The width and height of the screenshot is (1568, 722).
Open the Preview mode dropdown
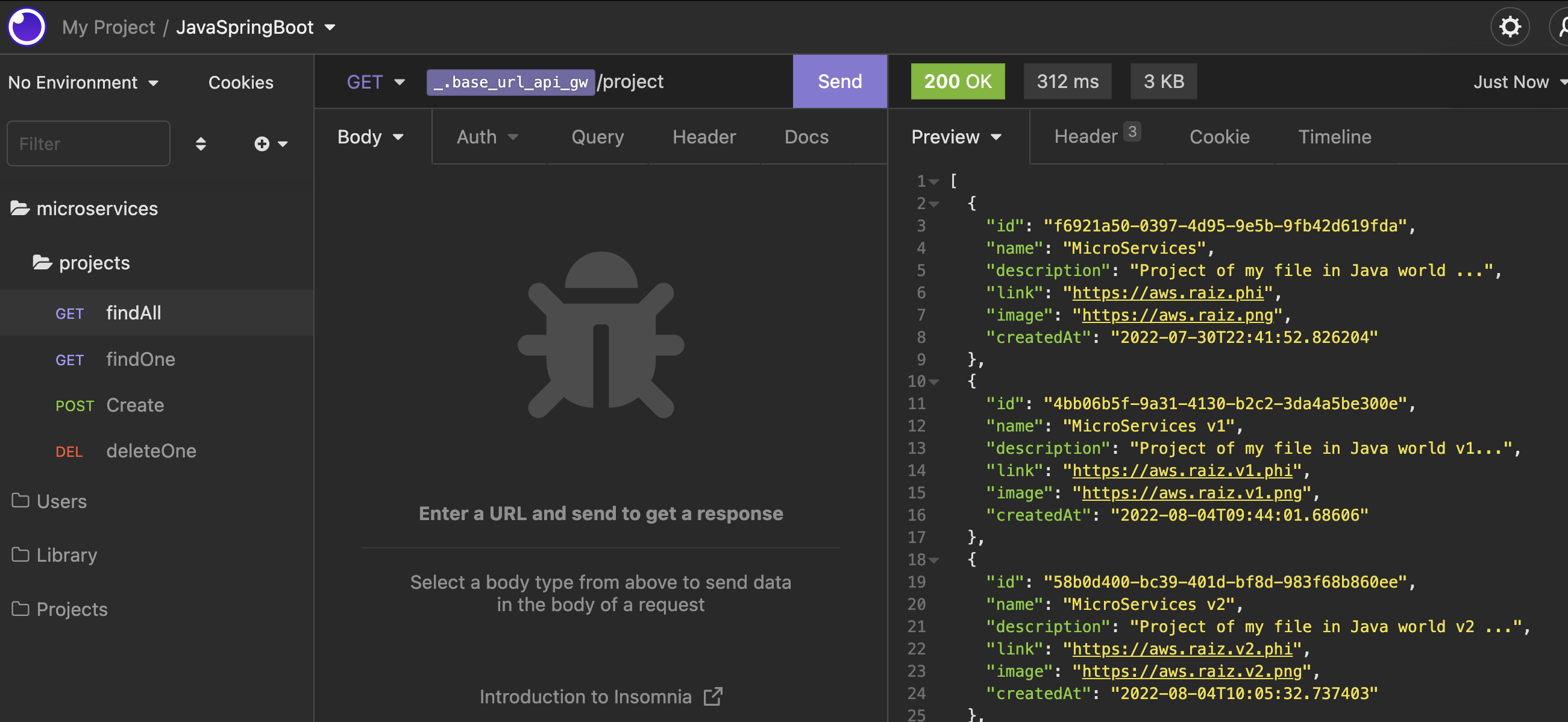(x=956, y=137)
